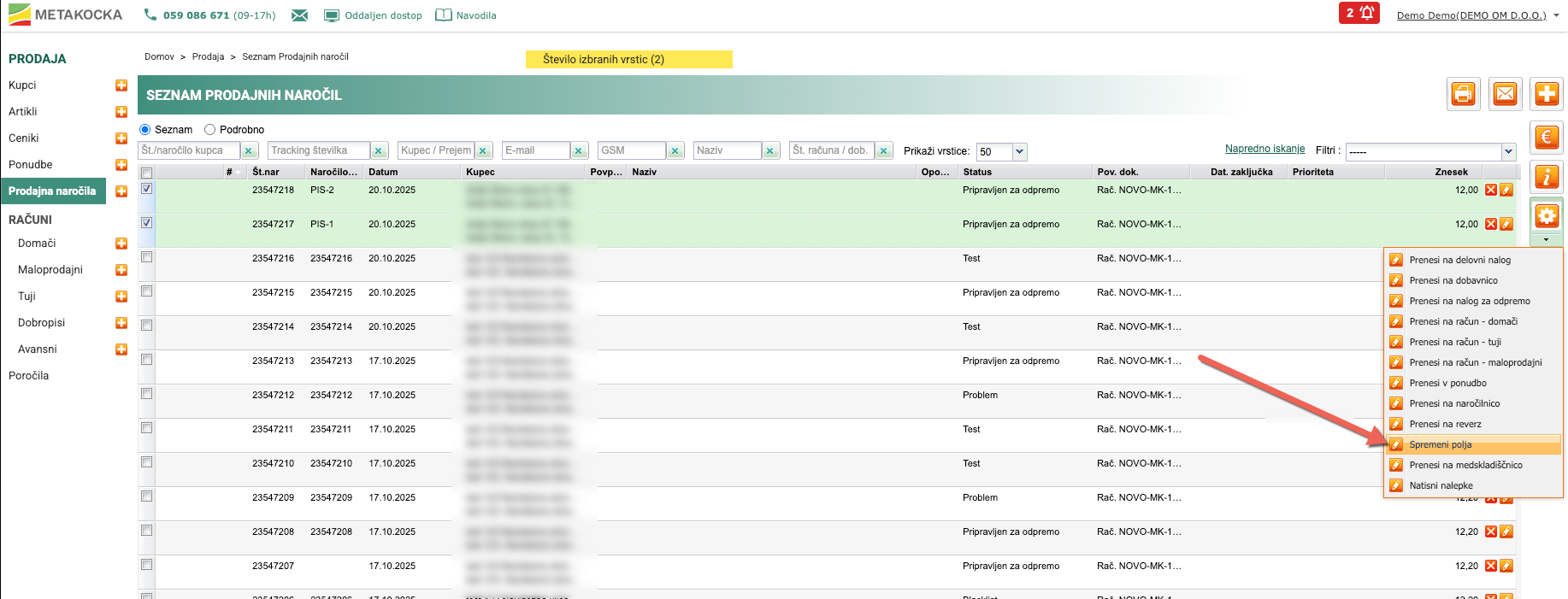Click the orange info icon button
This screenshot has width=1568, height=599.
click(1546, 178)
